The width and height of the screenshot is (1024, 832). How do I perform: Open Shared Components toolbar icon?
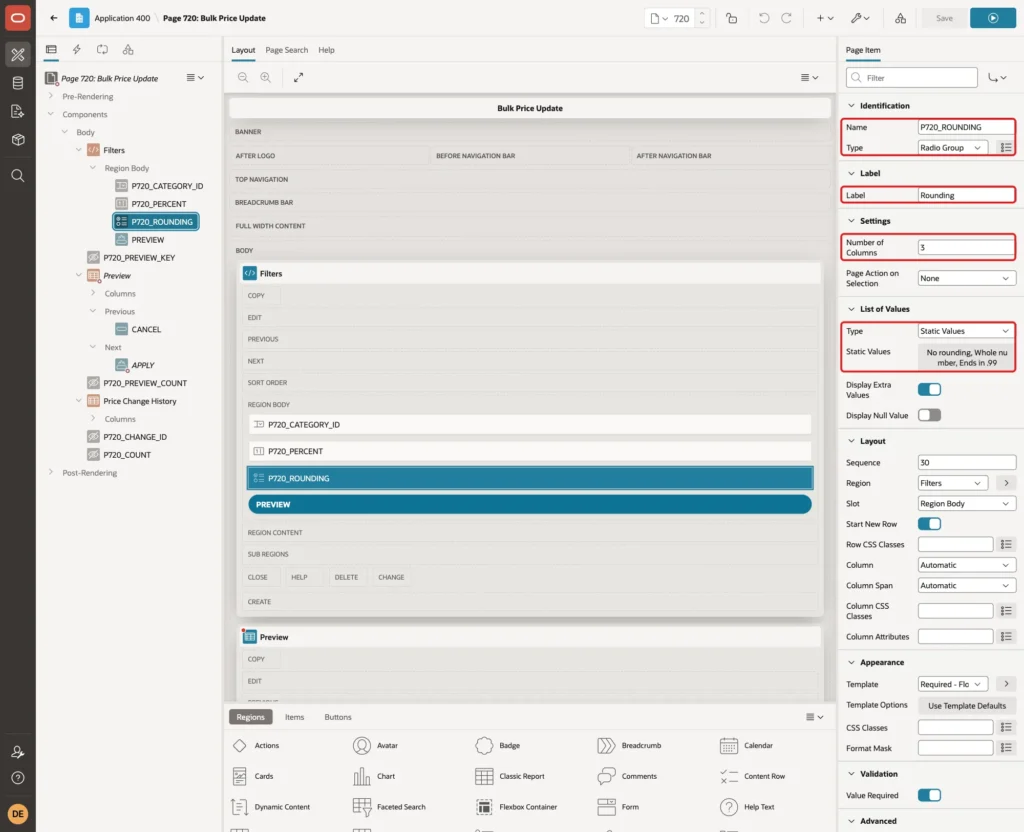click(901, 18)
